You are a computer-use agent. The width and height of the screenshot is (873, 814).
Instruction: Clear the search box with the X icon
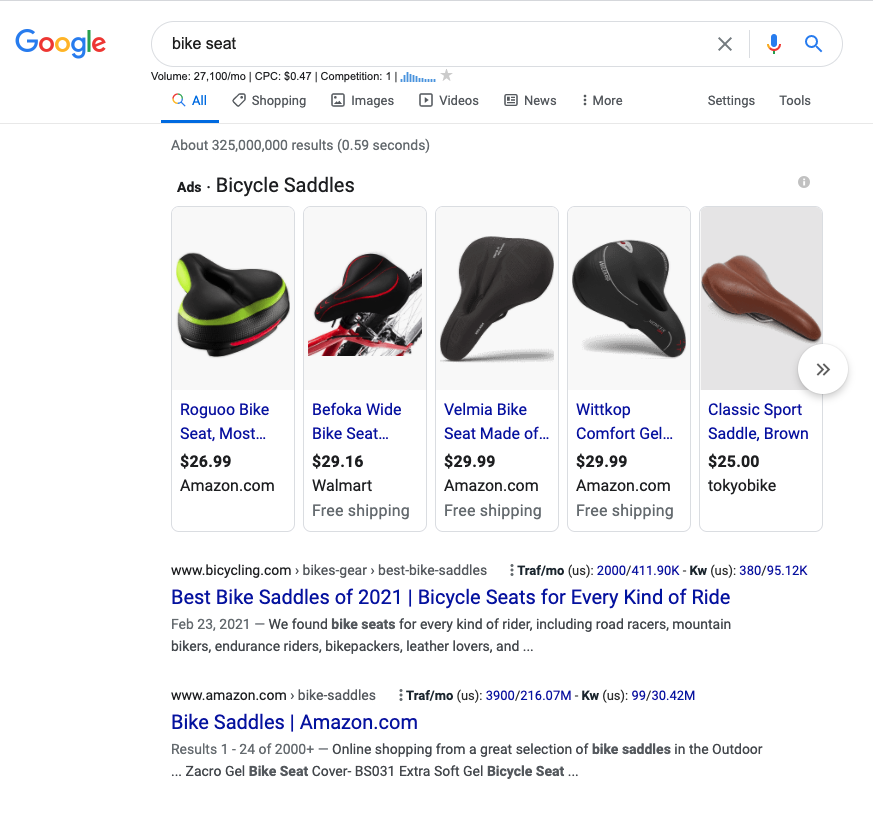pyautogui.click(x=724, y=44)
